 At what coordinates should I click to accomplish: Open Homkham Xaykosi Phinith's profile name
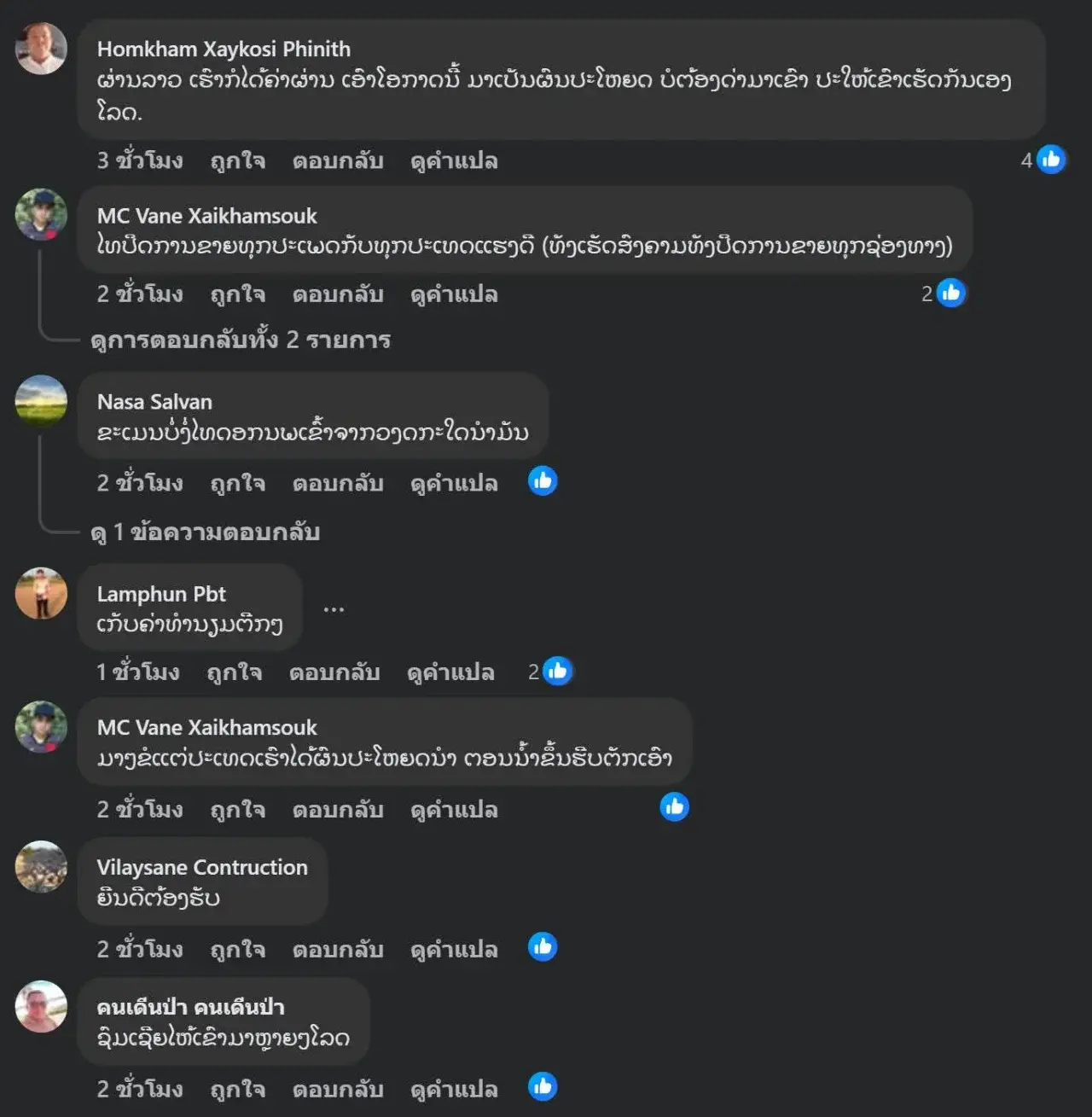point(224,49)
